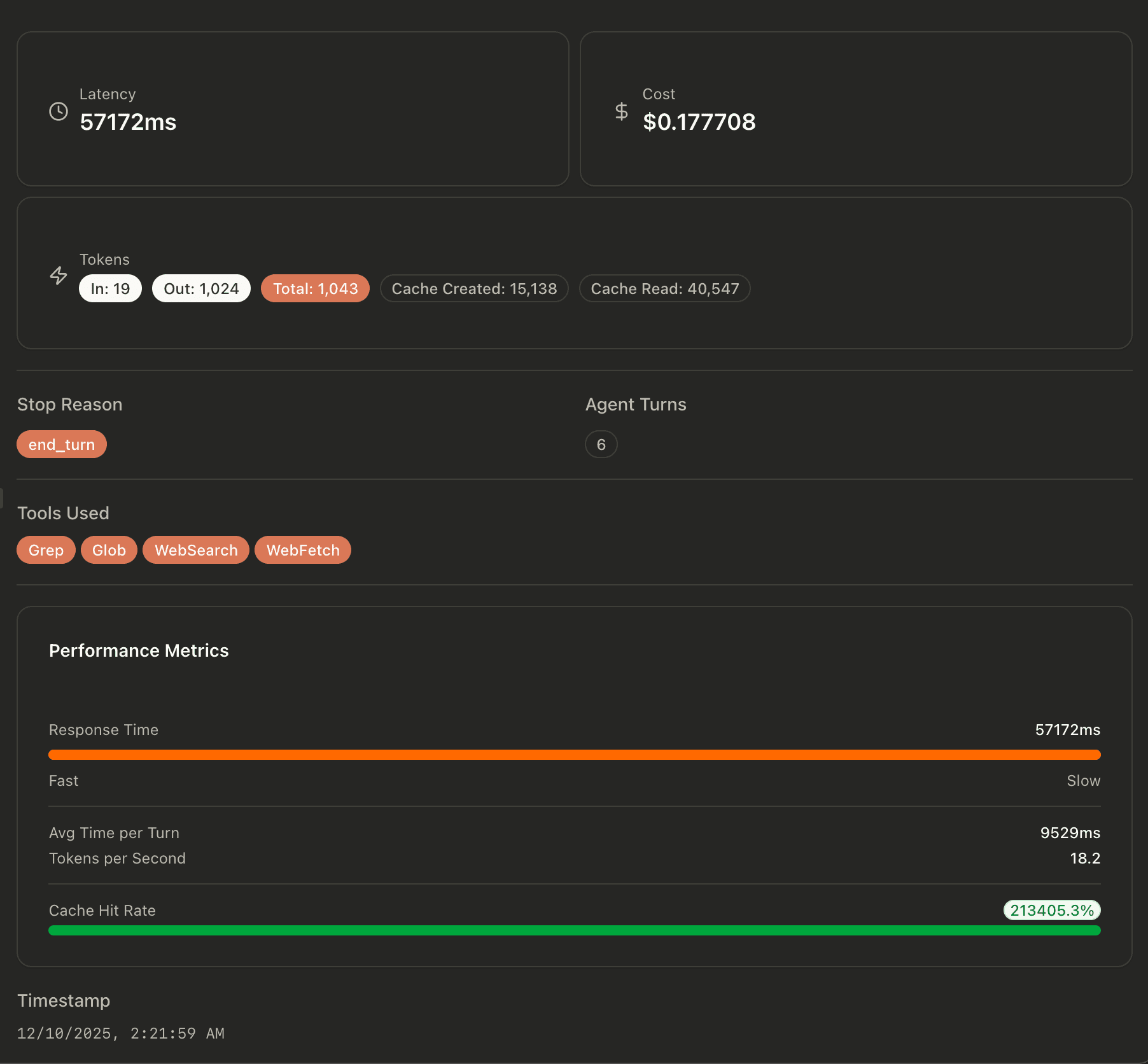Click the Tokens per Second label
This screenshot has width=1148, height=1064.
click(118, 858)
